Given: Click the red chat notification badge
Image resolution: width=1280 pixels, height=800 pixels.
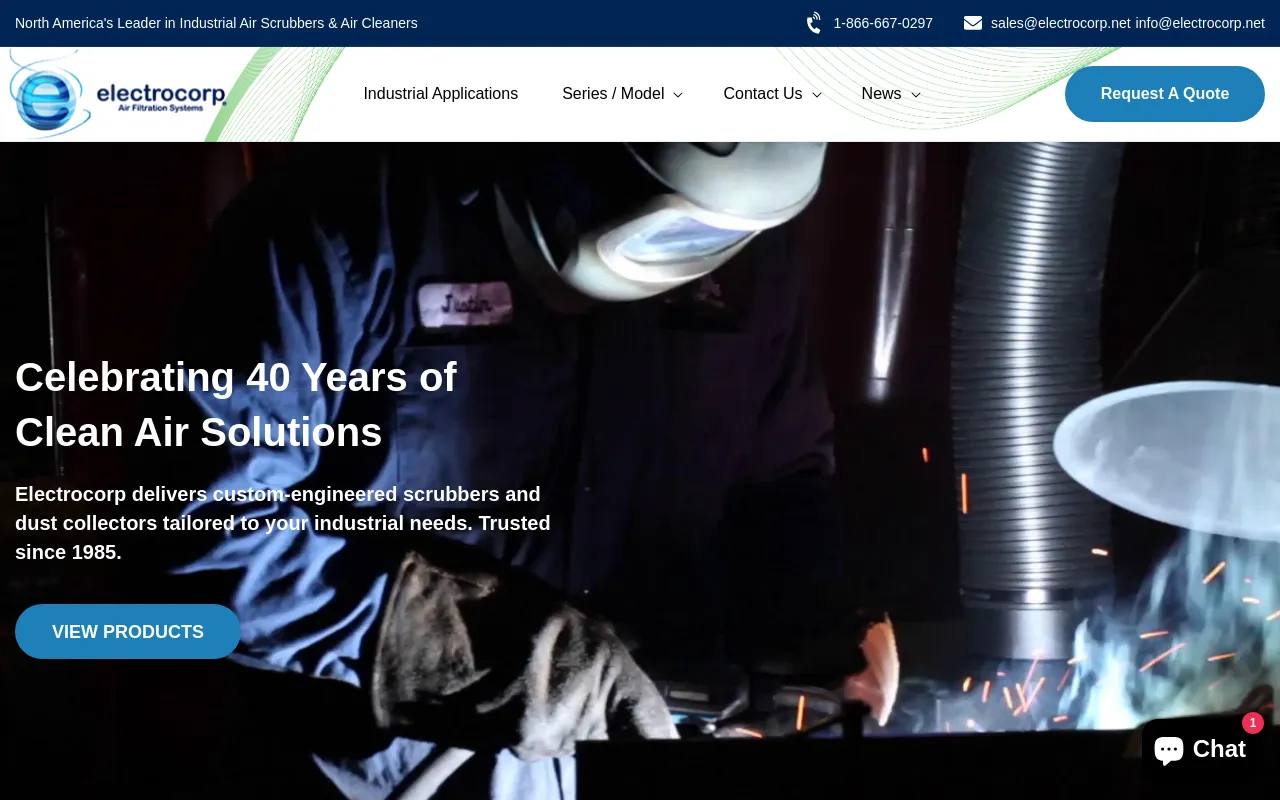Looking at the screenshot, I should [1252, 723].
